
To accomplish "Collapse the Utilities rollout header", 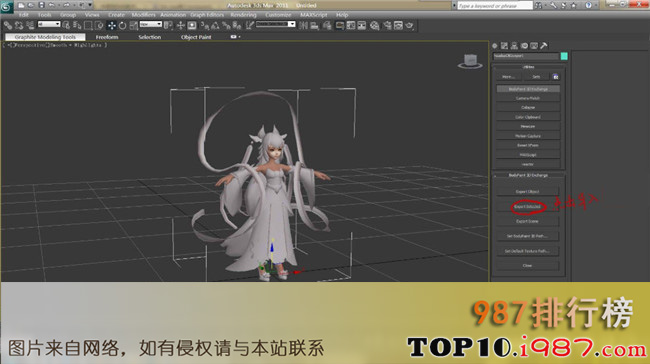I will pos(528,67).
